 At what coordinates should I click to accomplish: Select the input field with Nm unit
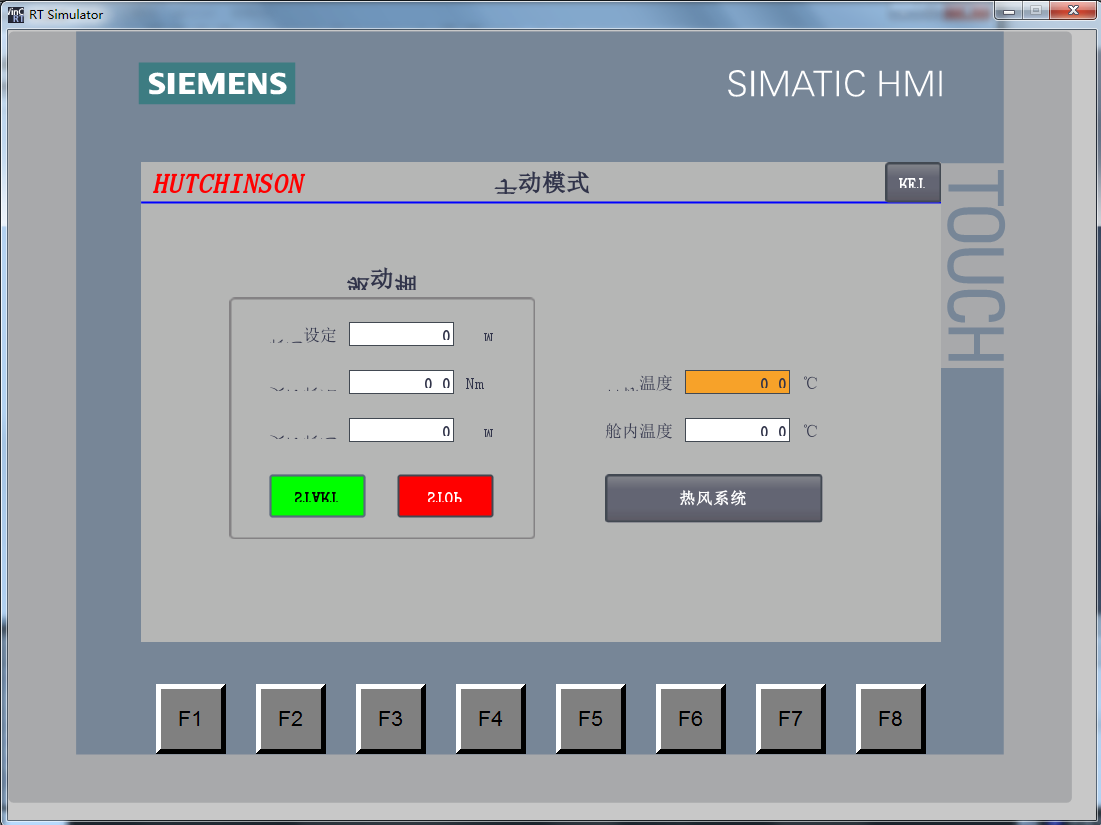401,382
